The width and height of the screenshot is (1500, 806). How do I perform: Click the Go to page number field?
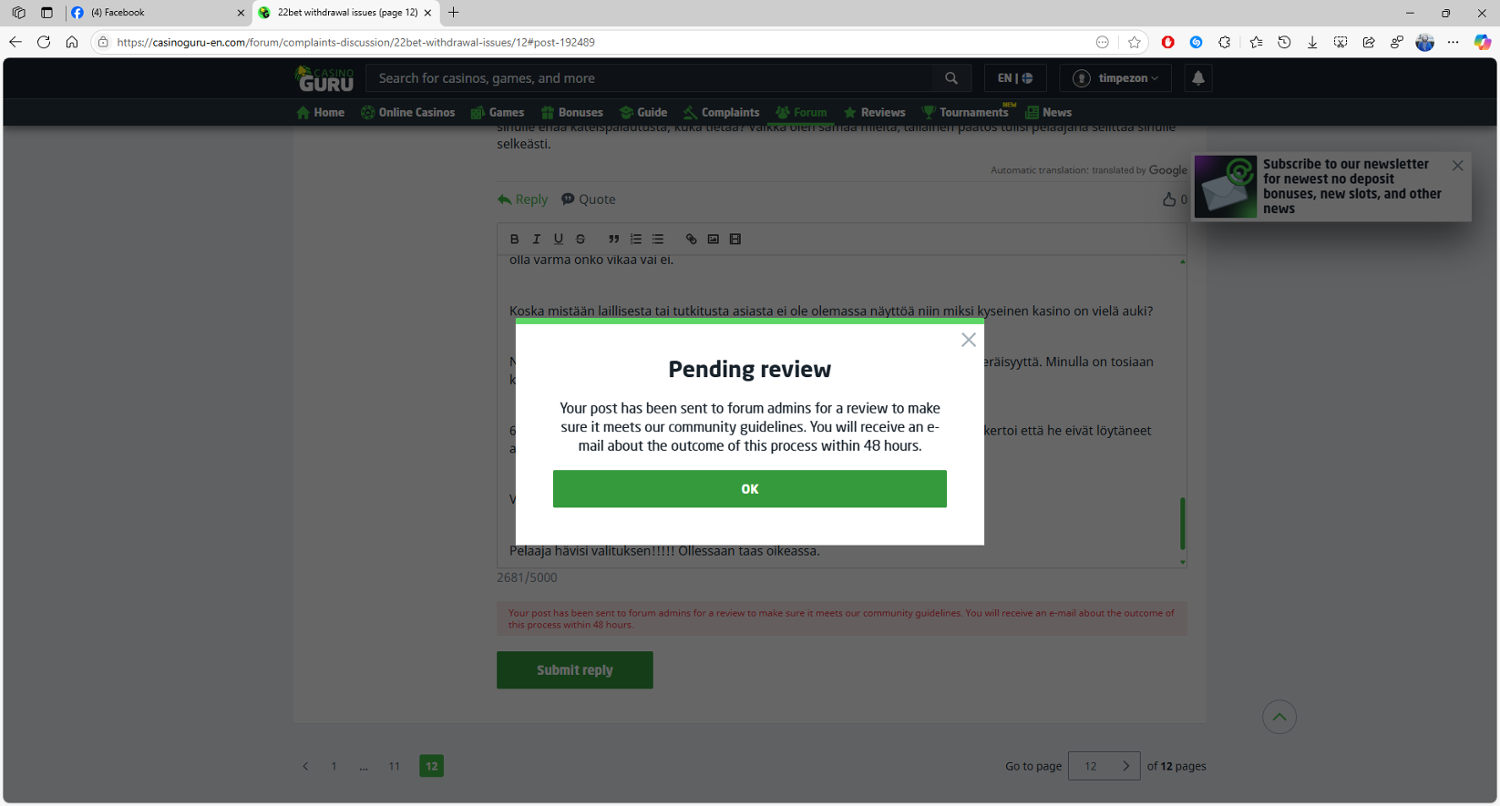[1091, 766]
